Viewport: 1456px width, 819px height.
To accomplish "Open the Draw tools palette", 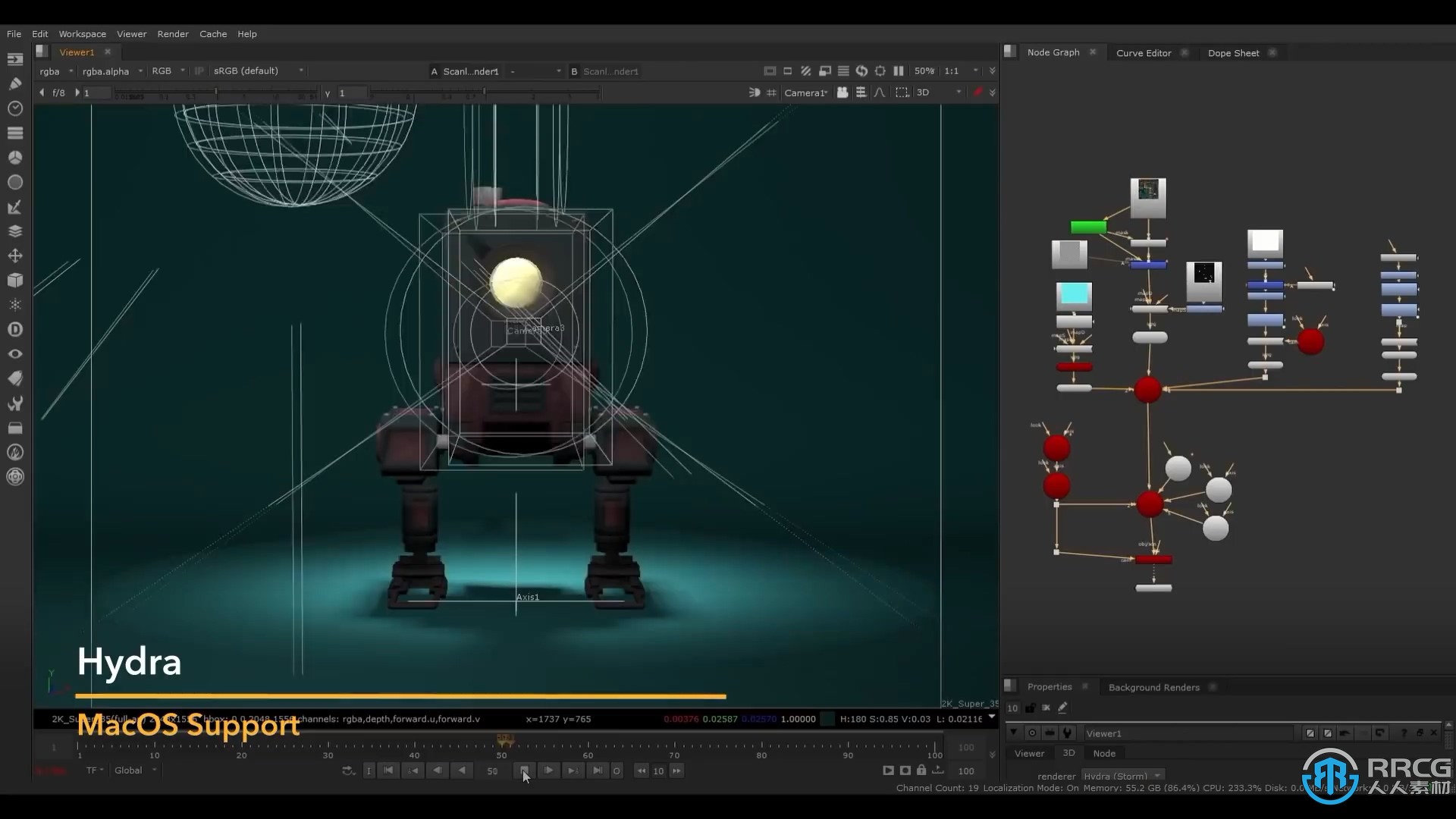I will [x=15, y=83].
